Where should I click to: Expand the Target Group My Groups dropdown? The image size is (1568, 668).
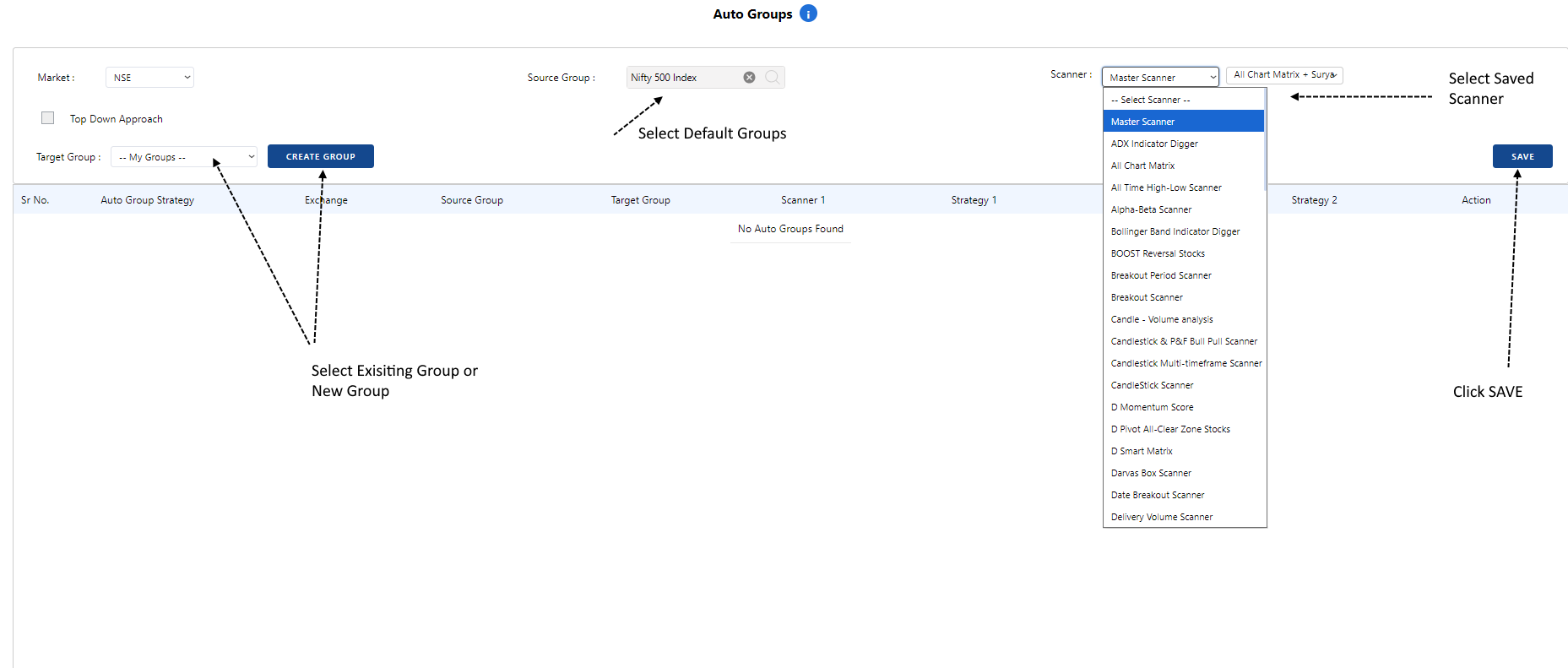click(x=184, y=157)
